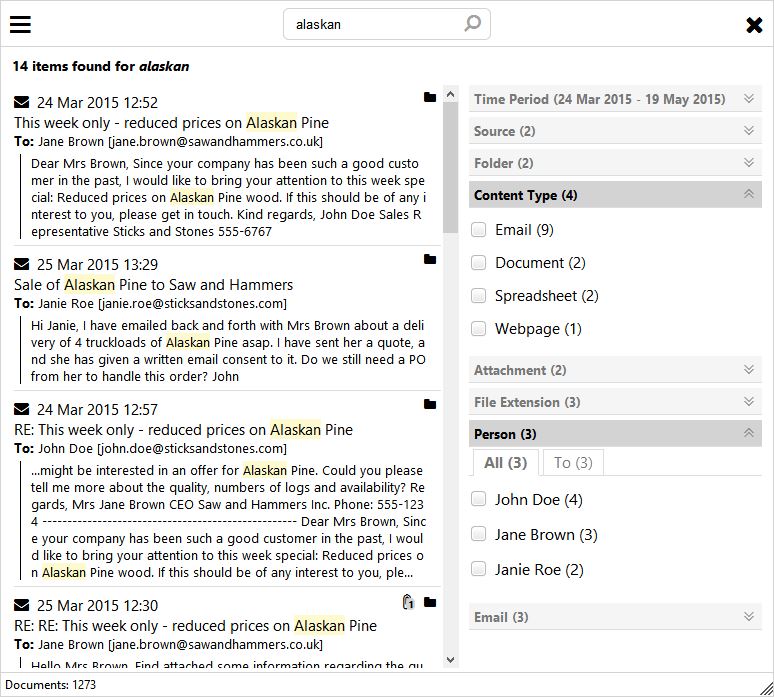Open 'Sale of Alaskan Pine to Saw and Hammers'
The image size is (774, 697).
154,285
